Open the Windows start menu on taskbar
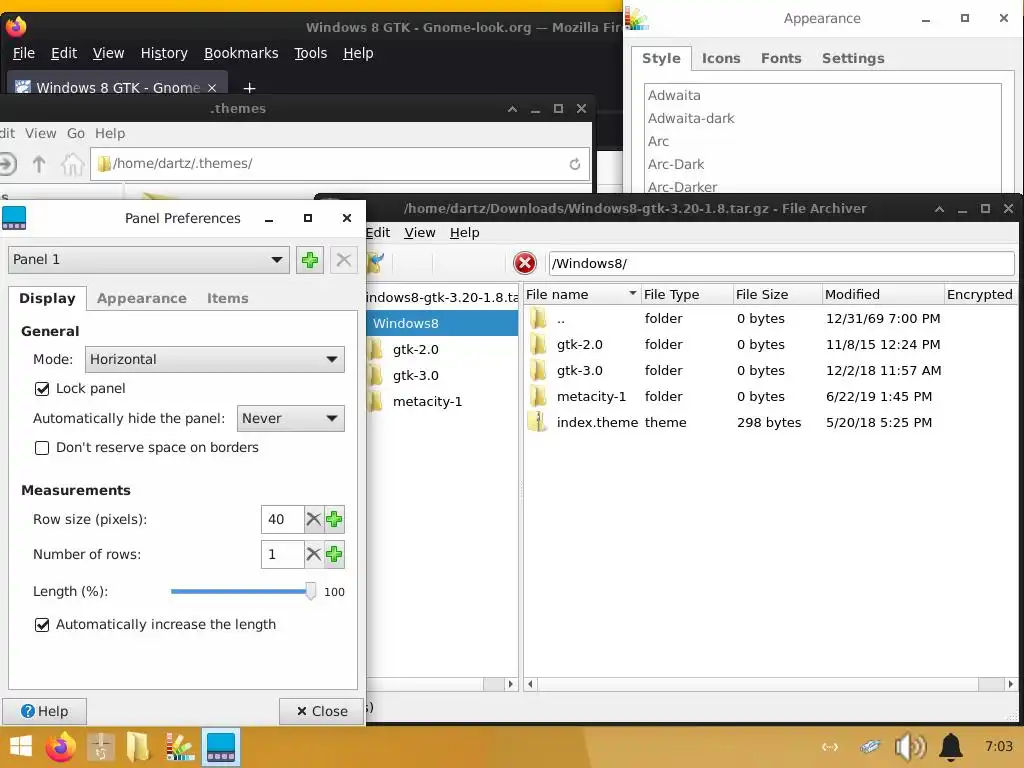 pos(20,747)
